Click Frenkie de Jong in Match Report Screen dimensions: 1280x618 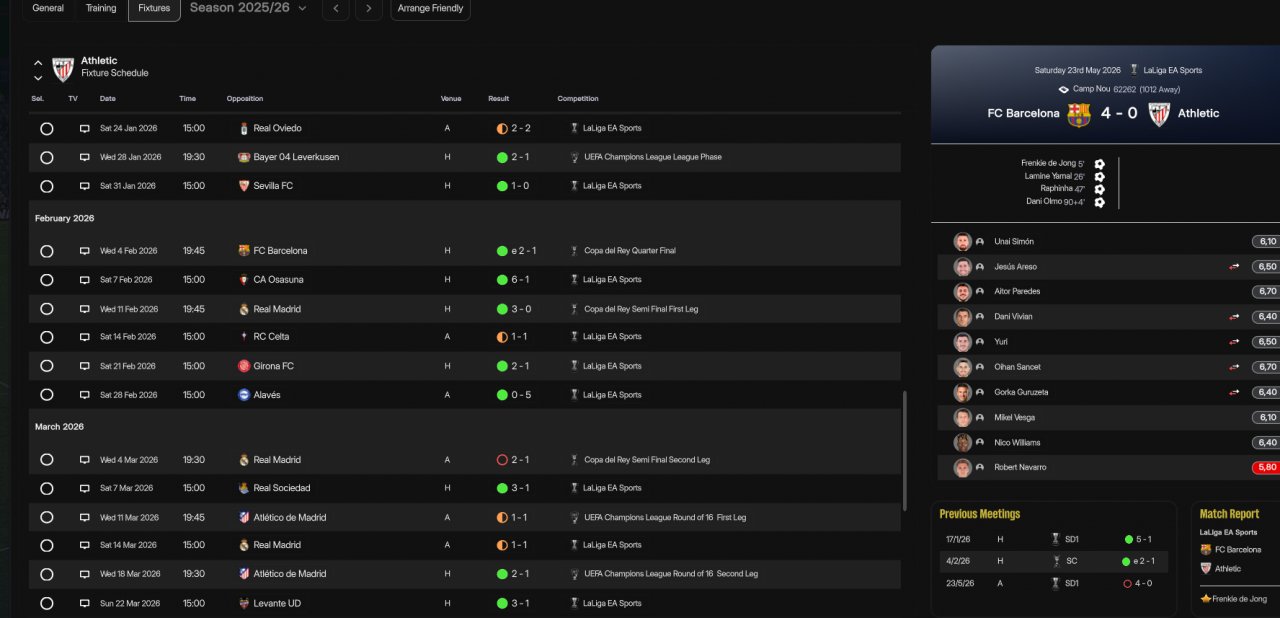[x=1239, y=599]
